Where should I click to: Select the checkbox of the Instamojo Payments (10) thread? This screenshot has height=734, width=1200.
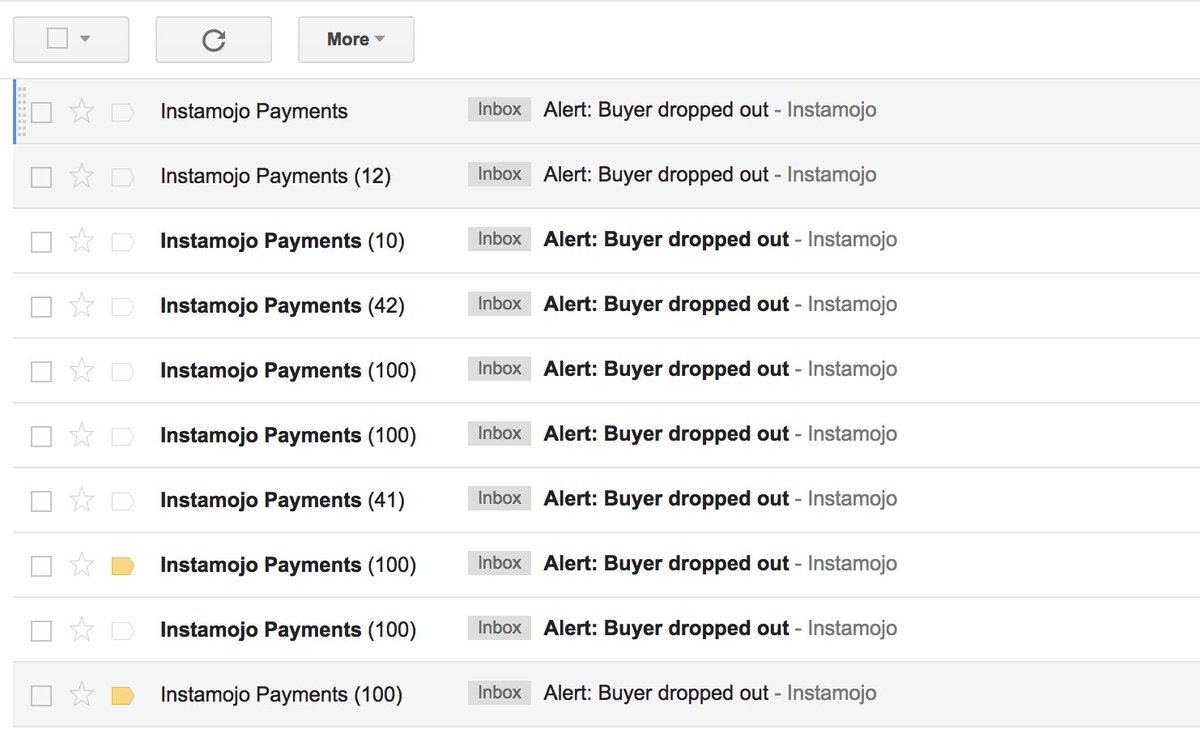[x=41, y=242]
